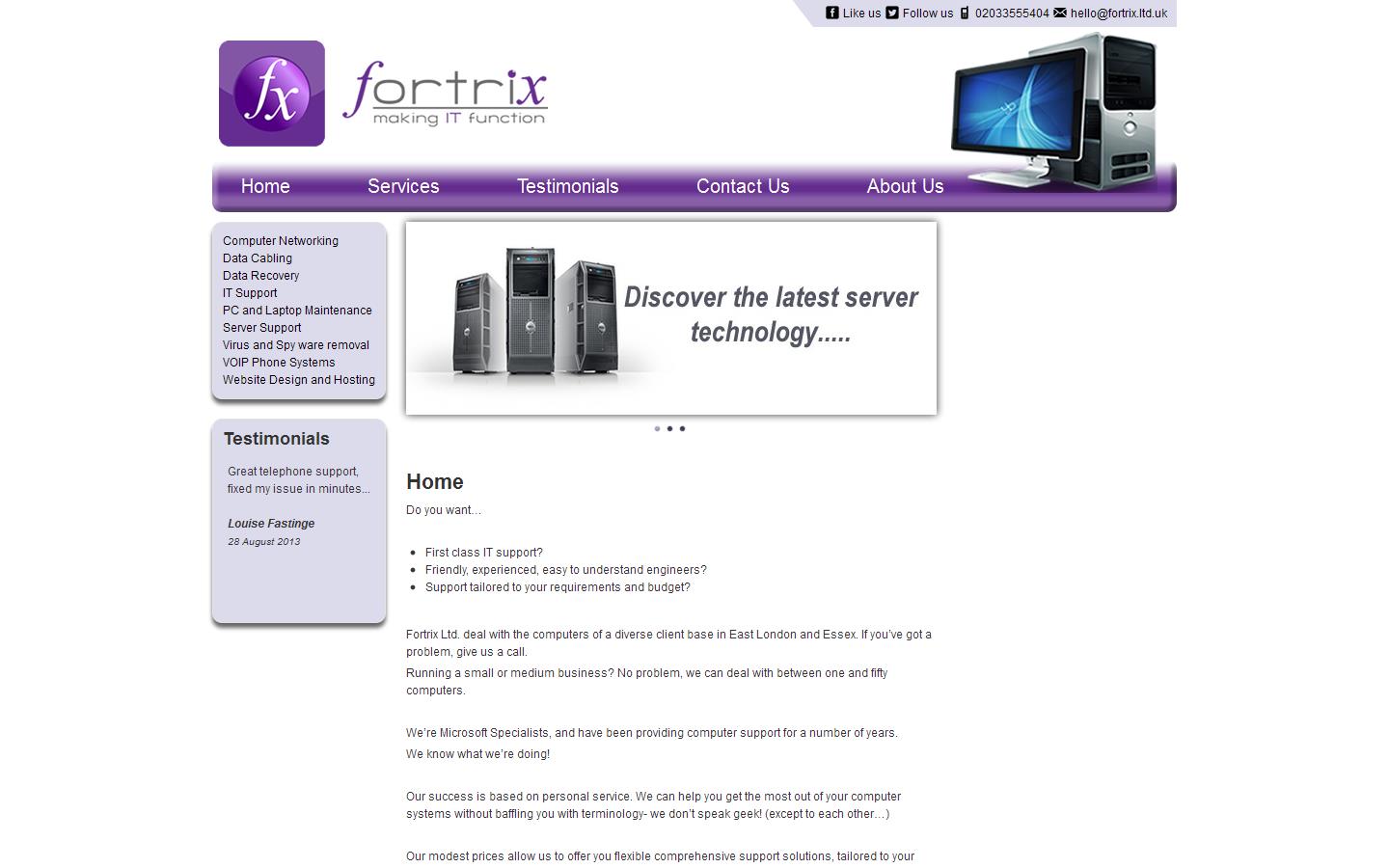Image resolution: width=1389 pixels, height=868 pixels.
Task: Open the Data Recovery service page
Action: click(260, 275)
